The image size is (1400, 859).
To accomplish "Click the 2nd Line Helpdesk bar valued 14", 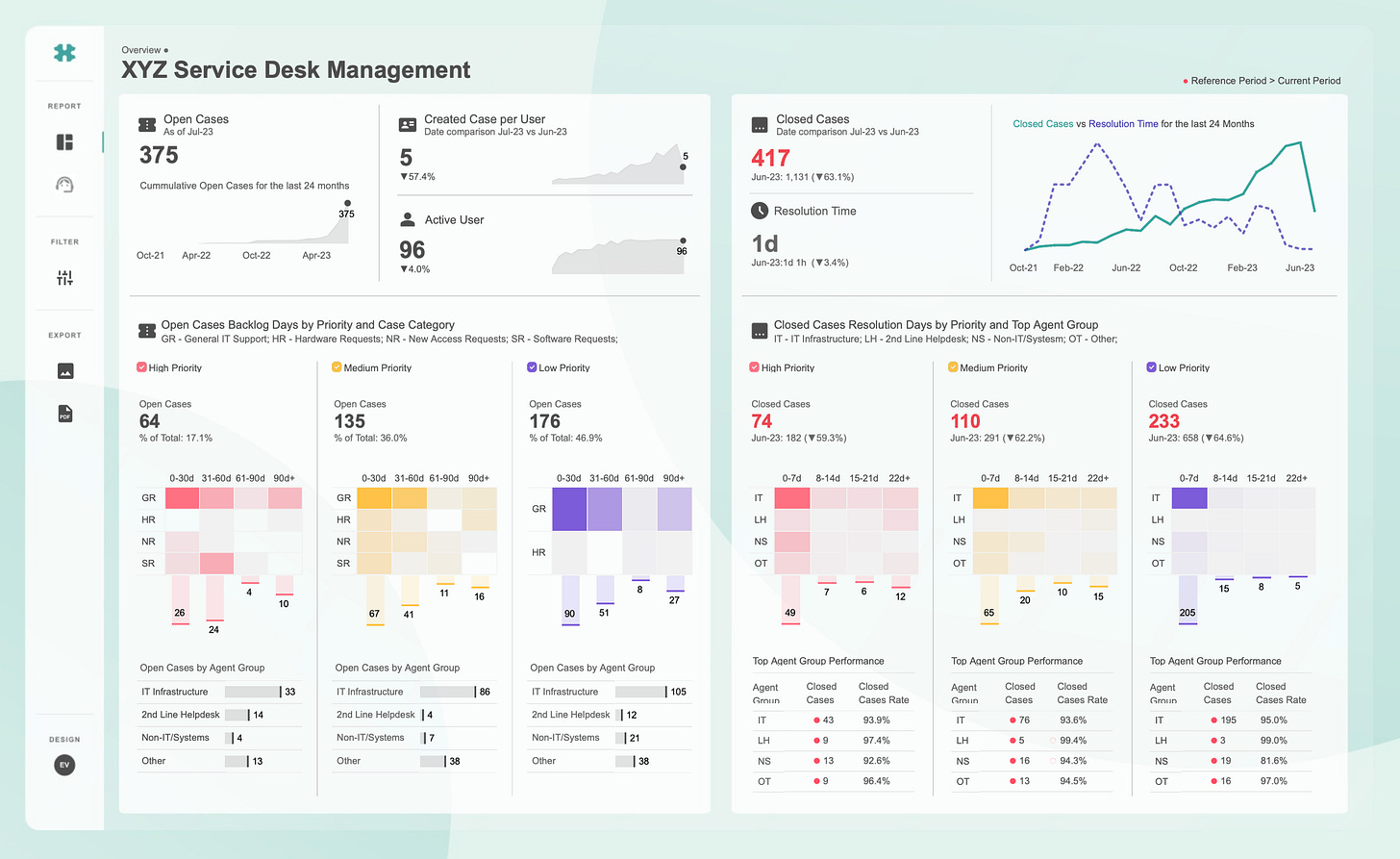I will 237,715.
